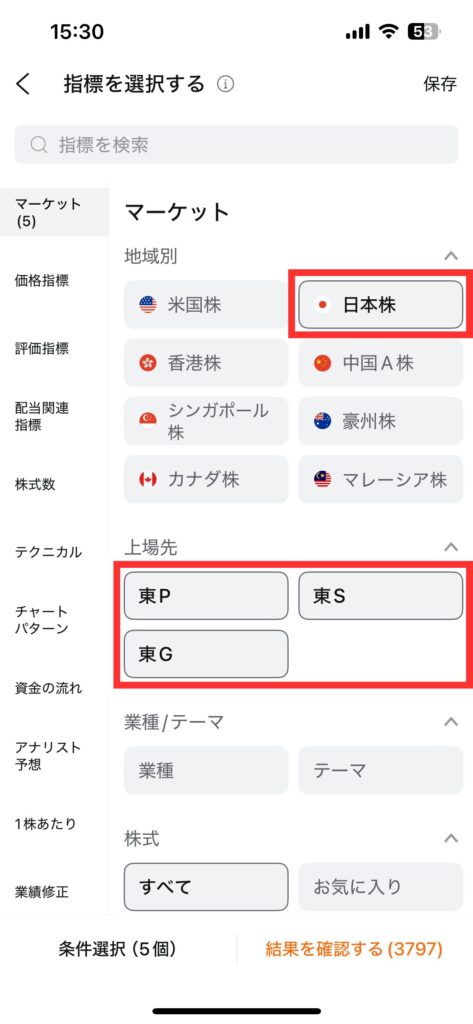Screen dimensions: 473x1024
Task: Collapse the 地域別 section chevron
Action: pos(451,255)
